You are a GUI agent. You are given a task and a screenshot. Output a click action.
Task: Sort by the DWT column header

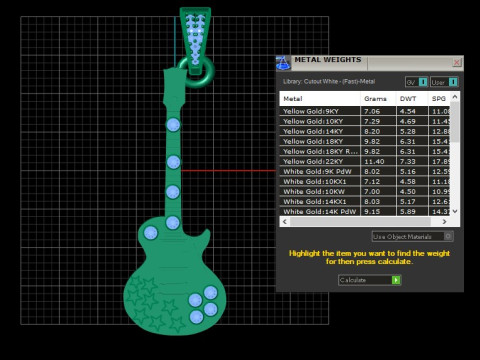point(412,99)
